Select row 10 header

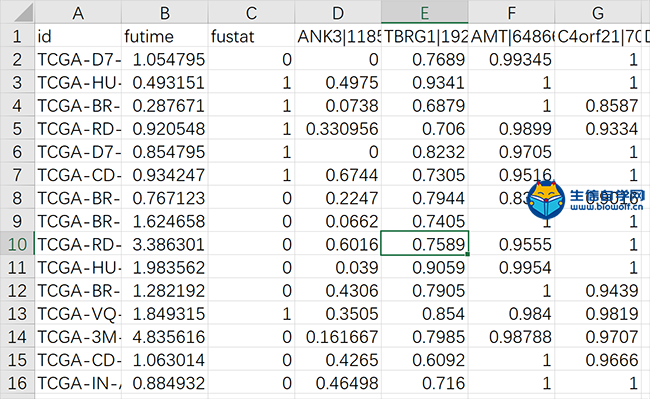[17, 244]
